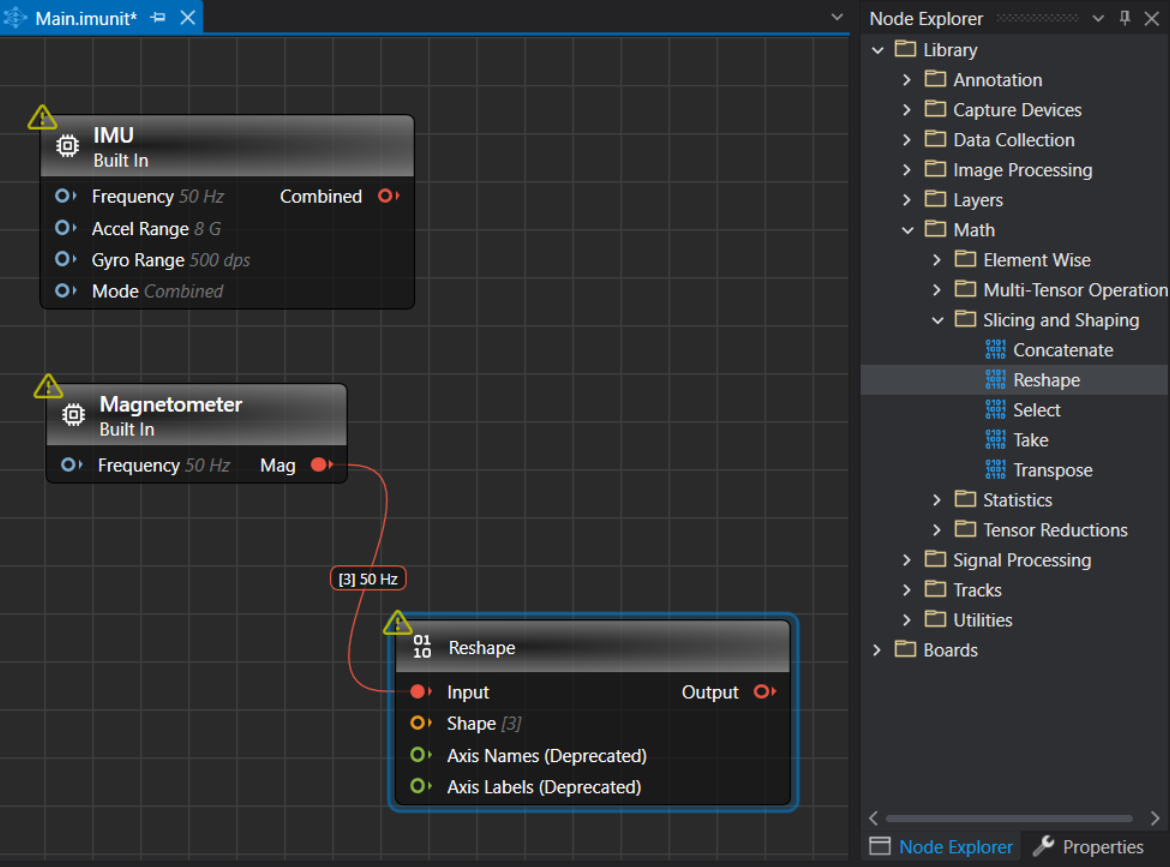Viewport: 1170px width, 867px height.
Task: Click the Reshape node binary icon
Action: tap(422, 647)
